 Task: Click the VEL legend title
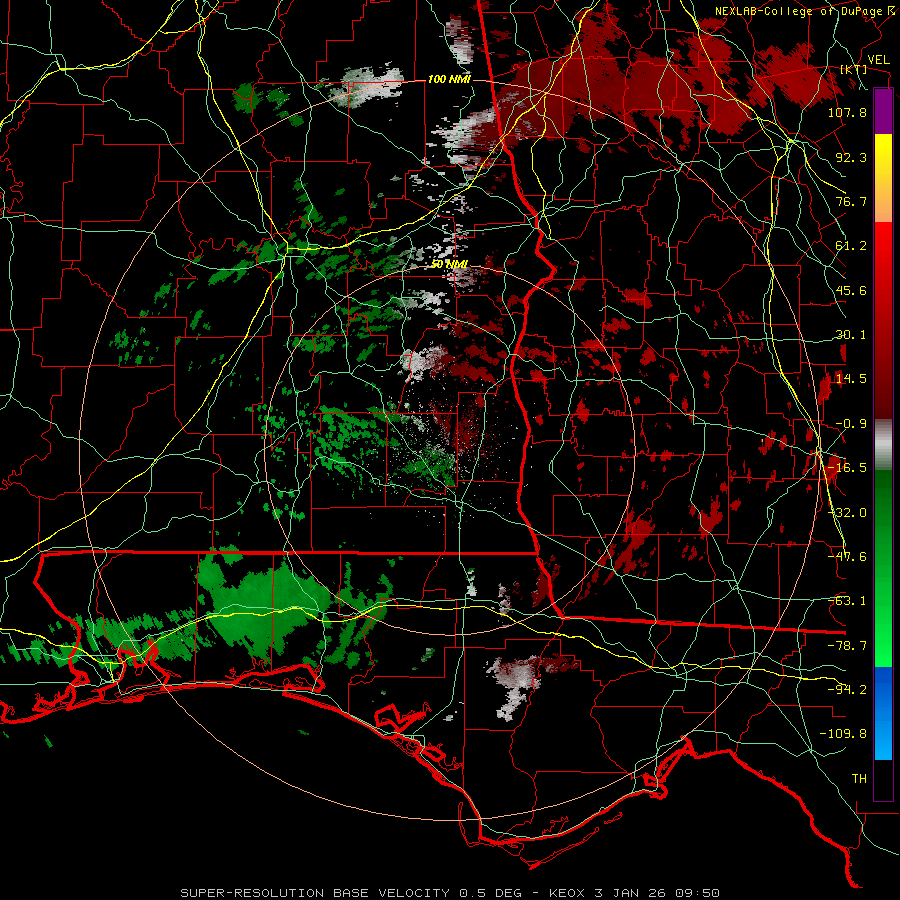[x=878, y=60]
